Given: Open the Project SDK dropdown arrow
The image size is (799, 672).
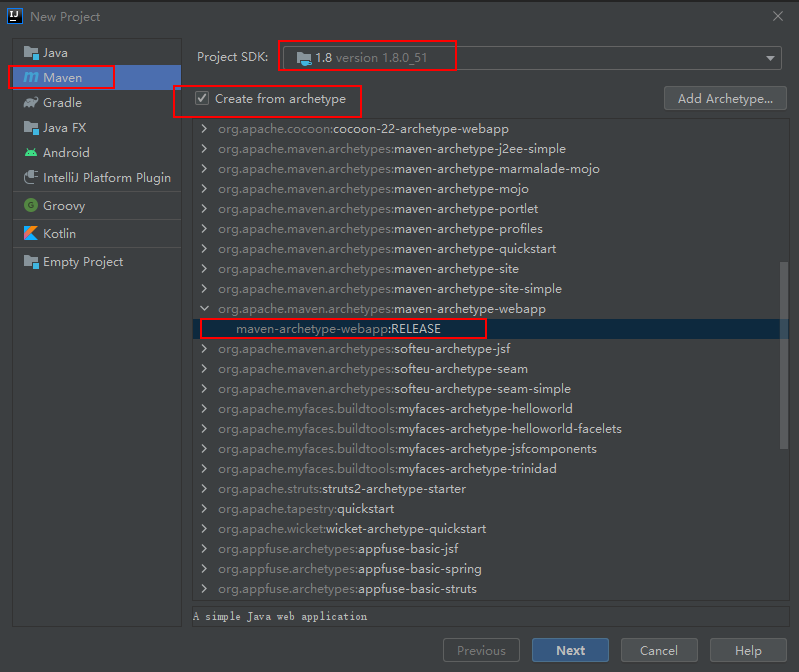Looking at the screenshot, I should [x=770, y=58].
